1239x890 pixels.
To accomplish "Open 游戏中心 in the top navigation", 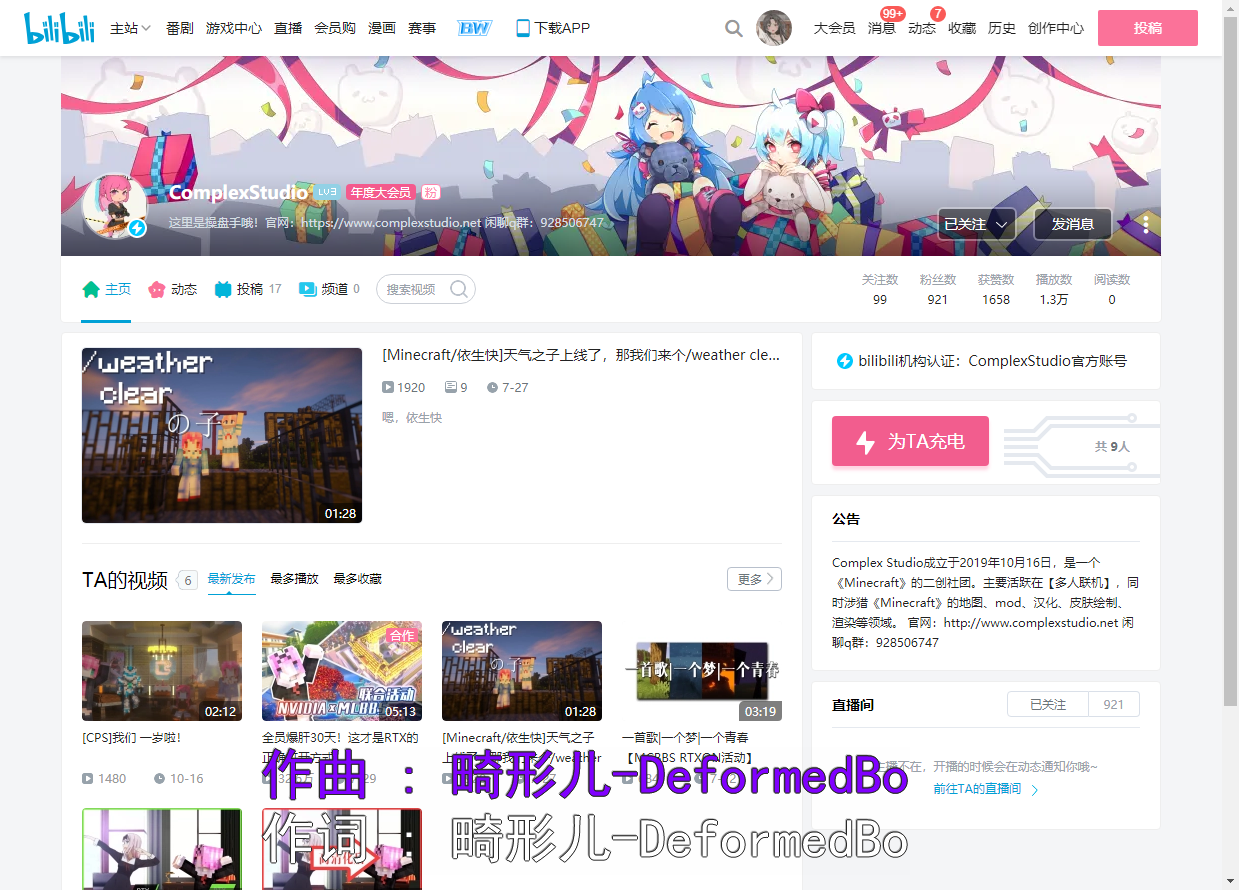I will coord(234,28).
